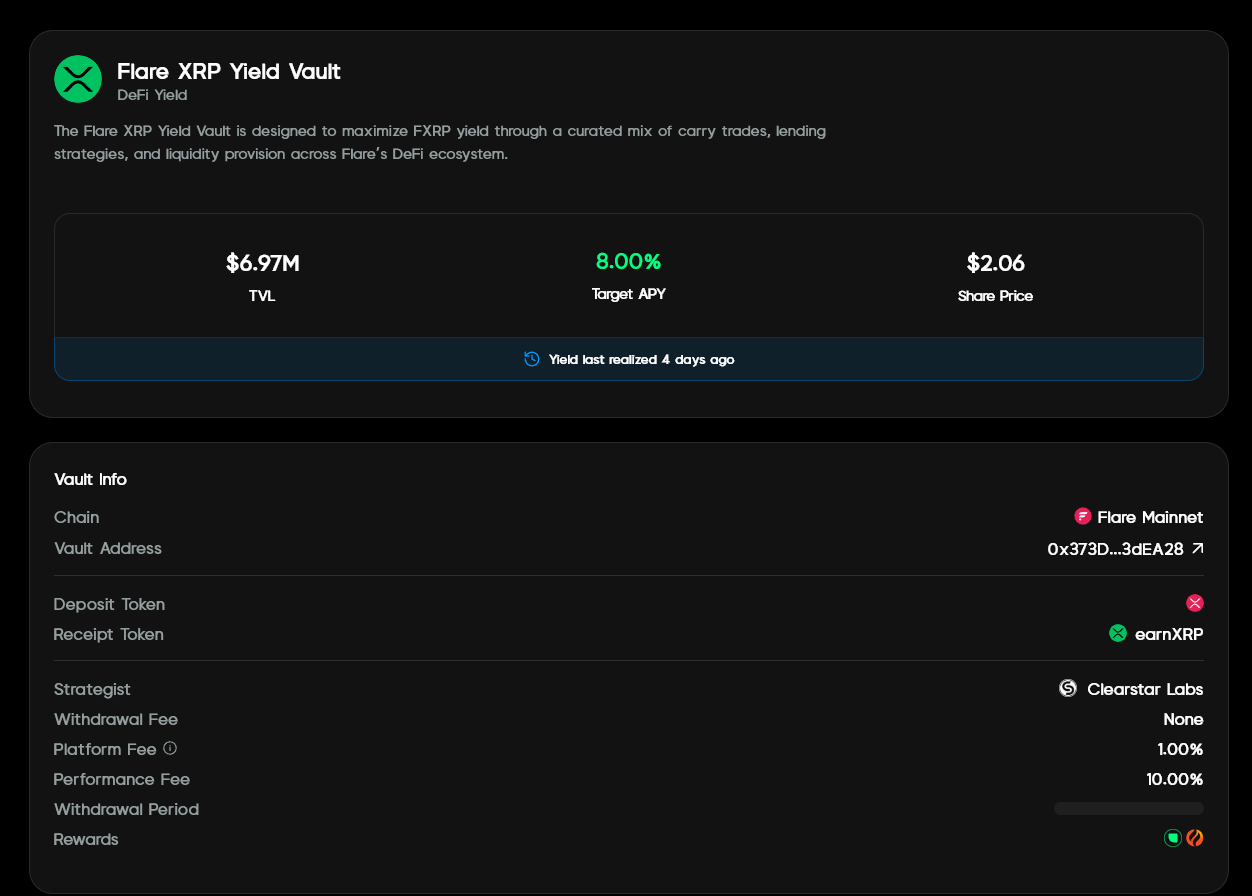Click the Withdrawal Period progress bar

click(1128, 807)
